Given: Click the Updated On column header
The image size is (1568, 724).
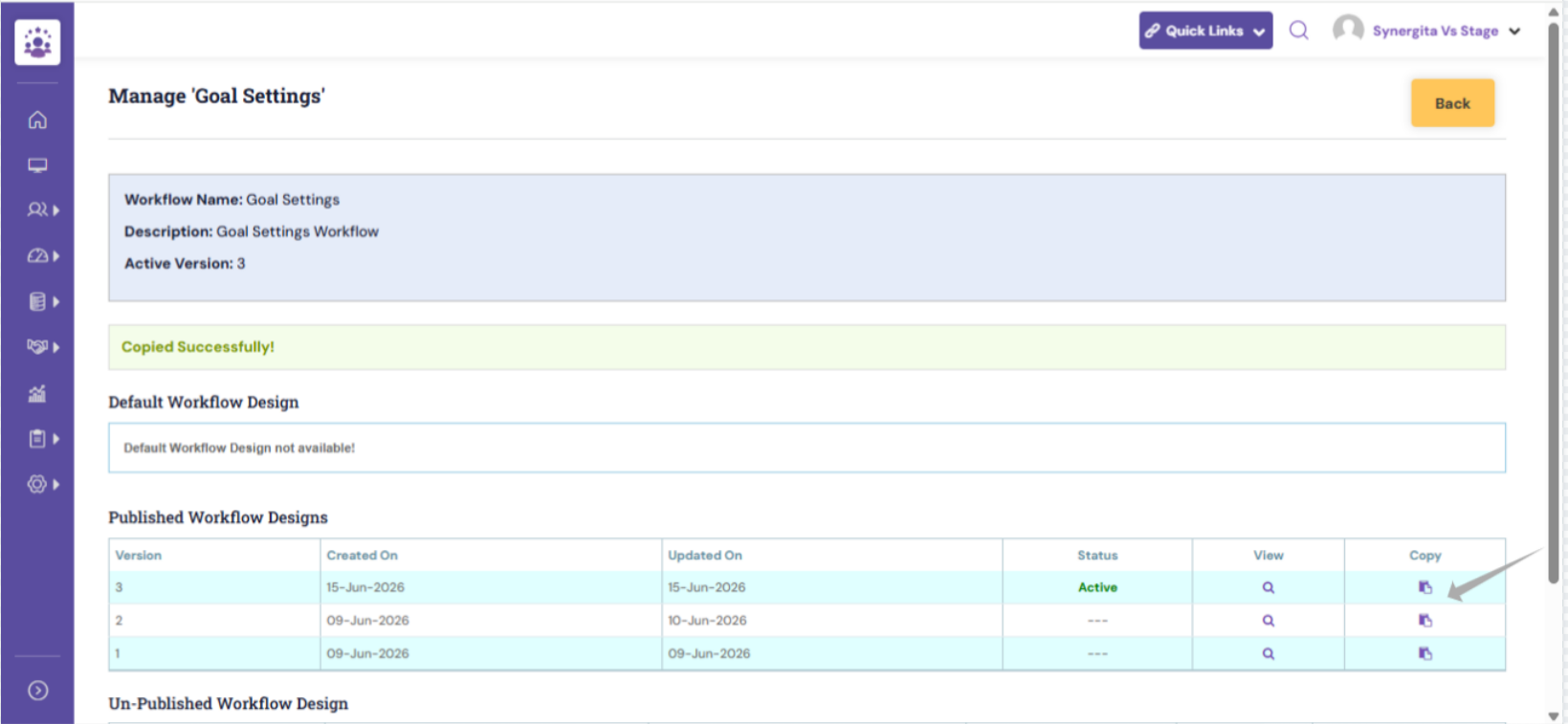Looking at the screenshot, I should pos(705,556).
